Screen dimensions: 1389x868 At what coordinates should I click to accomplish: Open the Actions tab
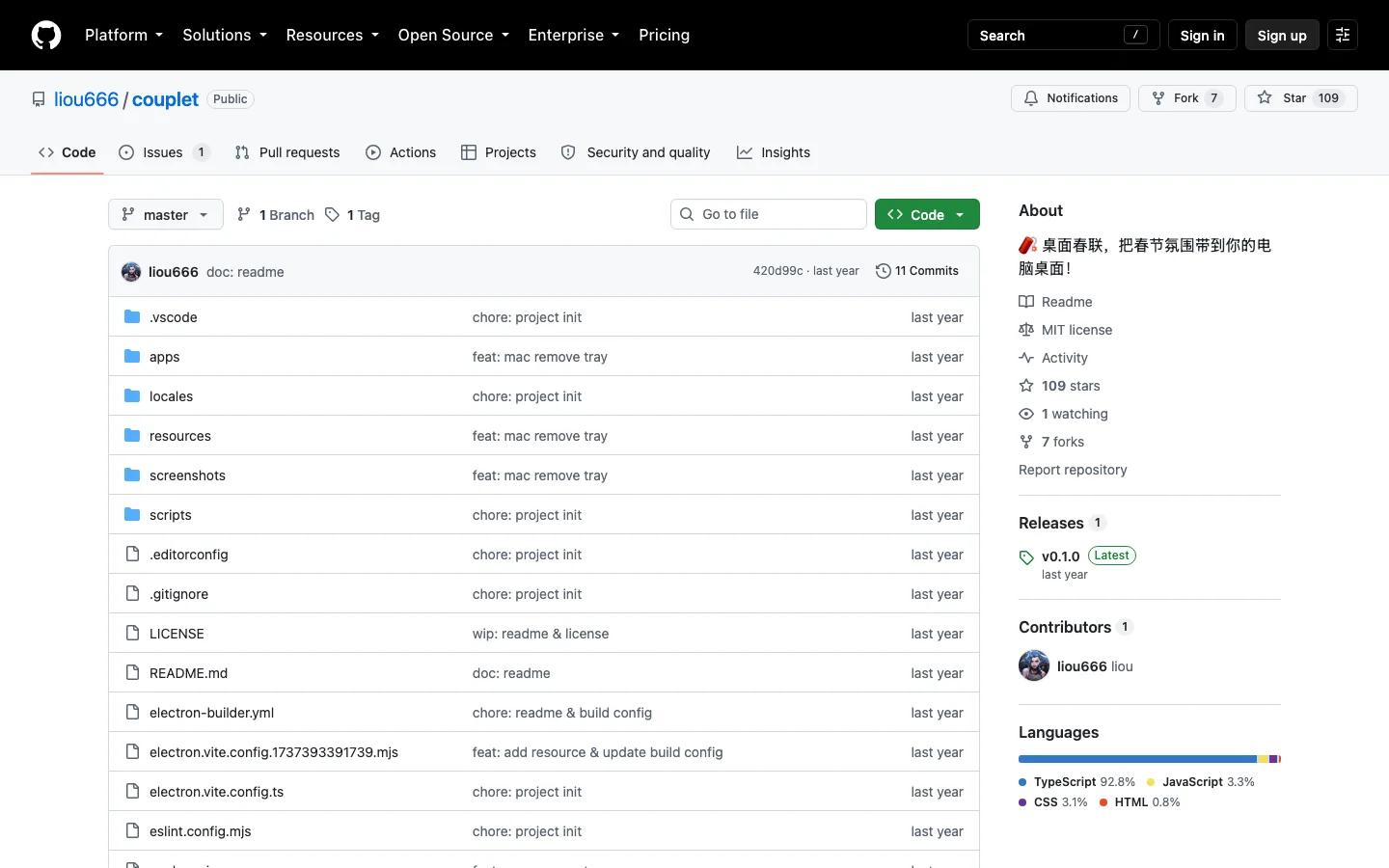(401, 152)
